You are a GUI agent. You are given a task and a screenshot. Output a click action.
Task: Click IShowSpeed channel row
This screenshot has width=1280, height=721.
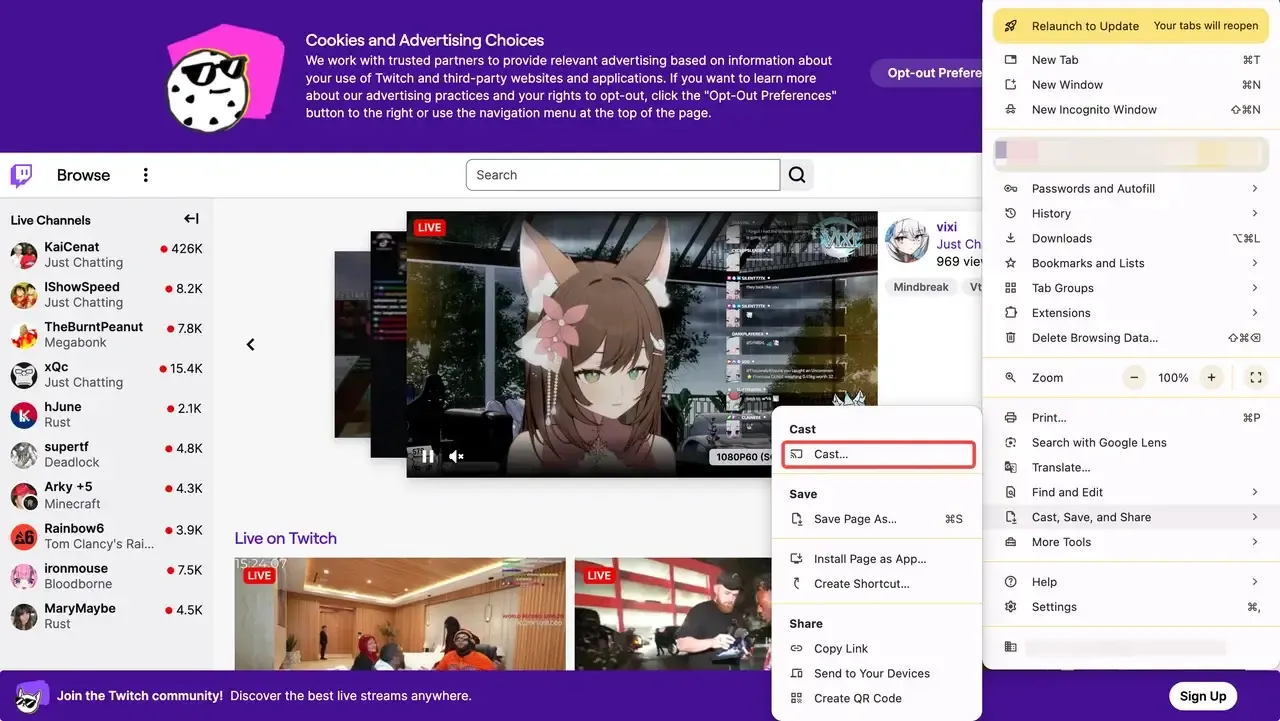(107, 295)
